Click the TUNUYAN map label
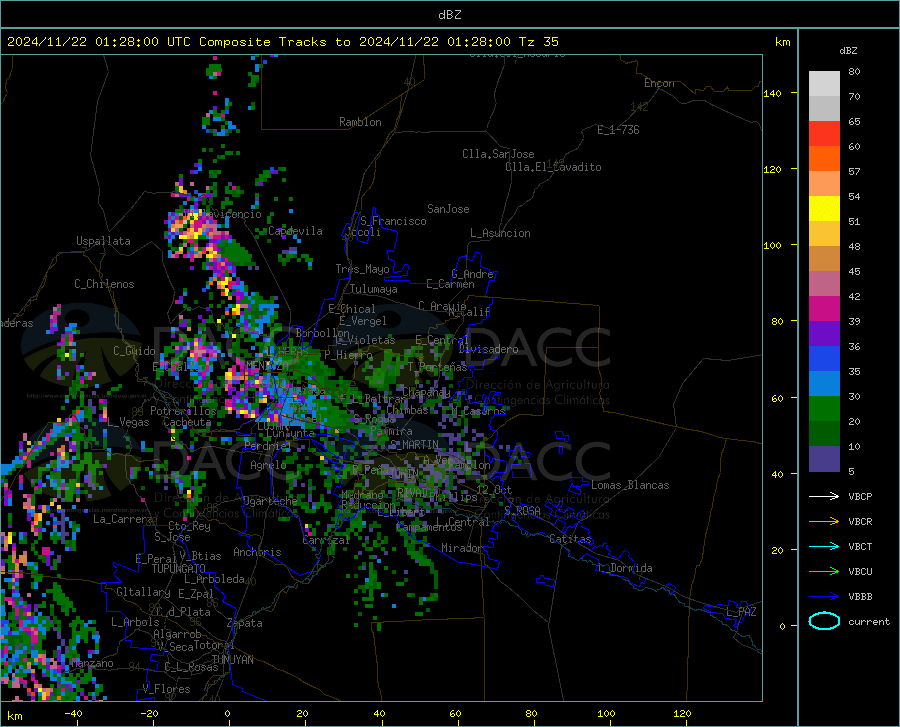Viewport: 900px width, 727px height. pyautogui.click(x=232, y=660)
